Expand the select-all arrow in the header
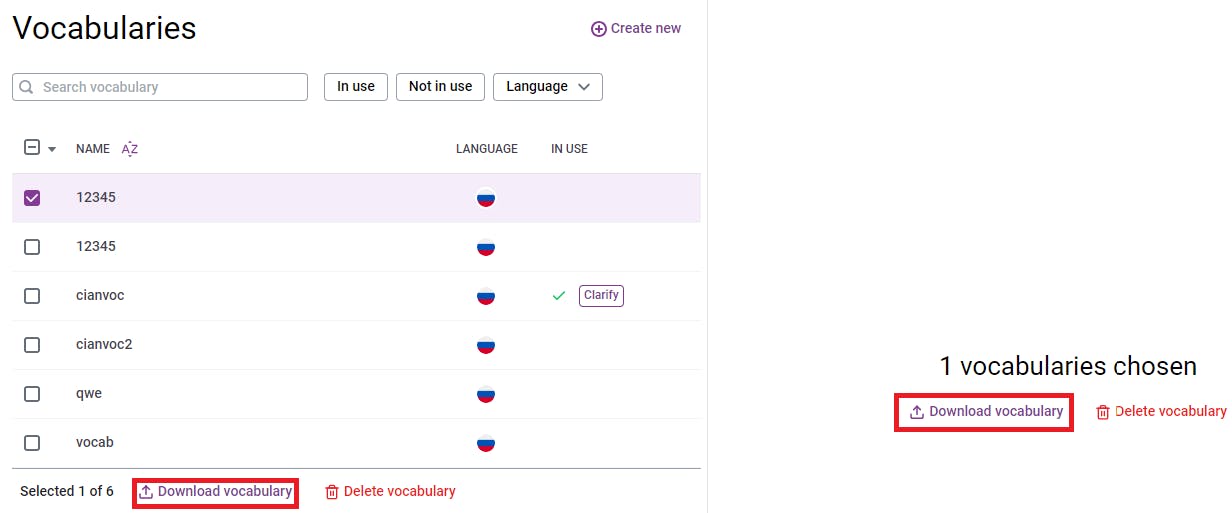Image resolution: width=1232 pixels, height=513 pixels. [x=52, y=149]
